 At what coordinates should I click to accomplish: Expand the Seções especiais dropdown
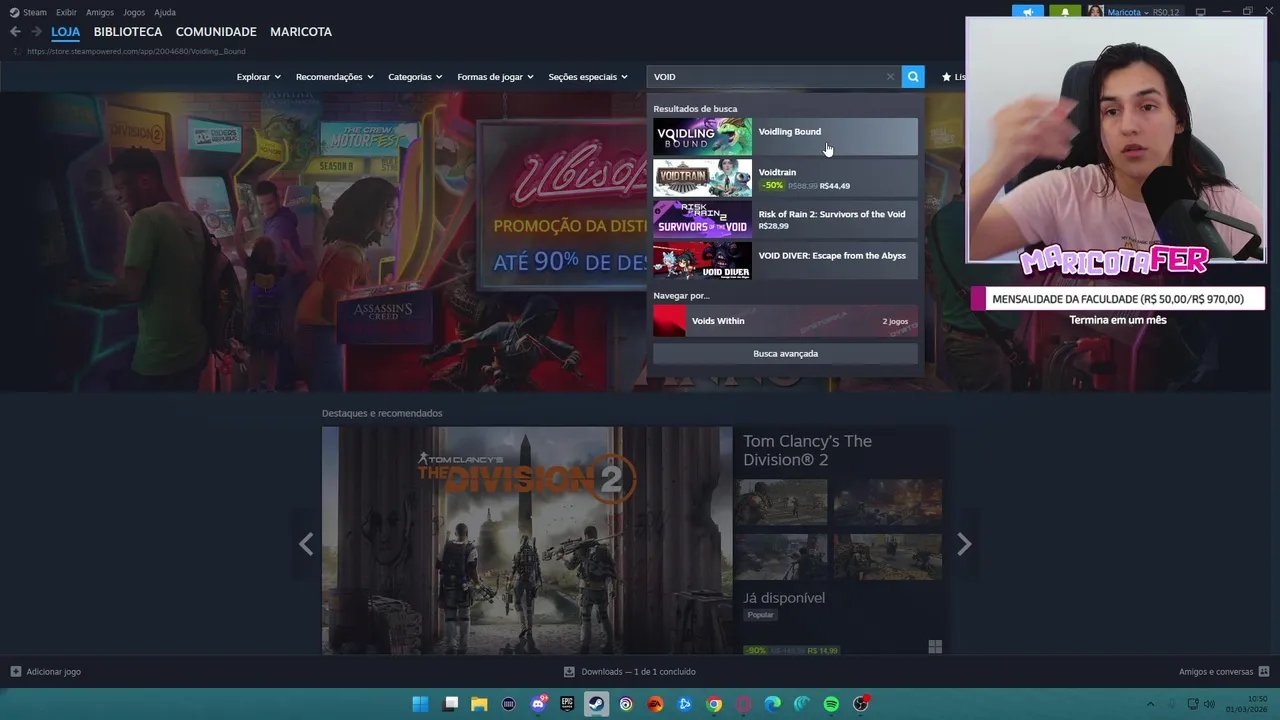588,77
